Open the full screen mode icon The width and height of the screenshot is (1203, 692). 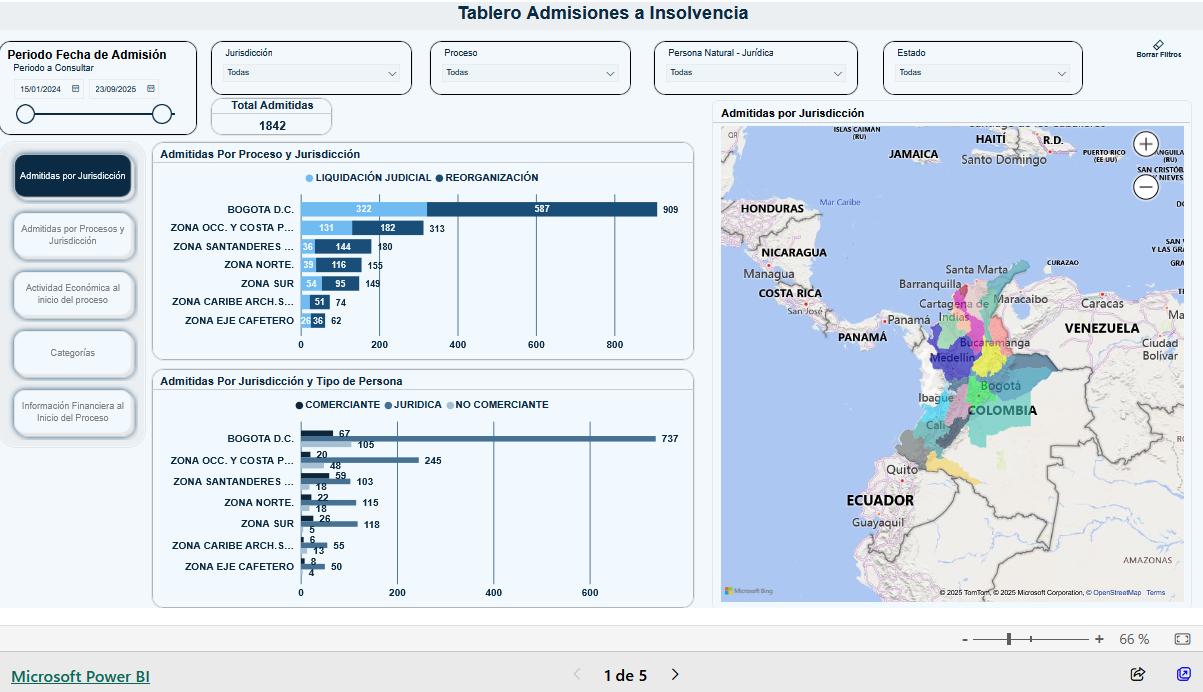coord(1184,675)
